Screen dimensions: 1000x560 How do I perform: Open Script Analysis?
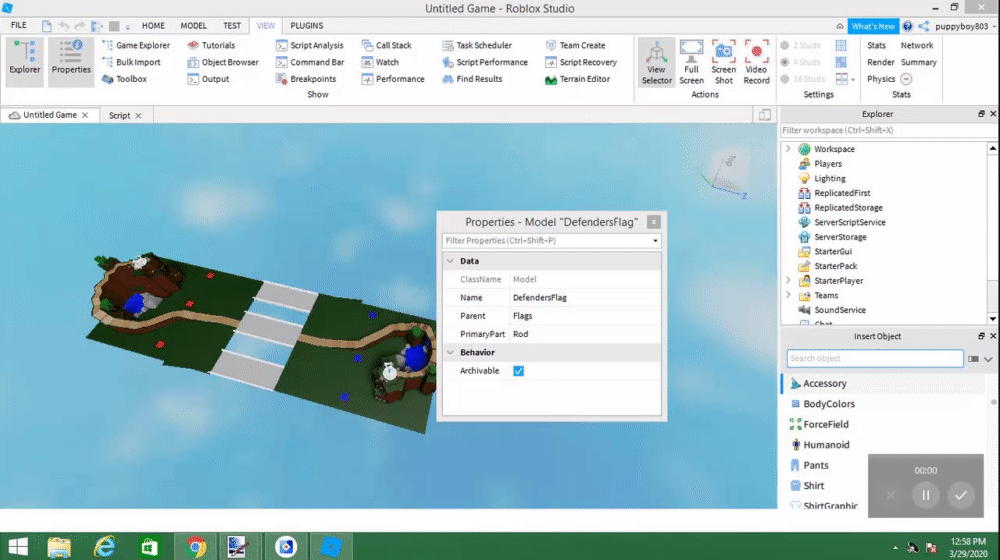pos(310,45)
